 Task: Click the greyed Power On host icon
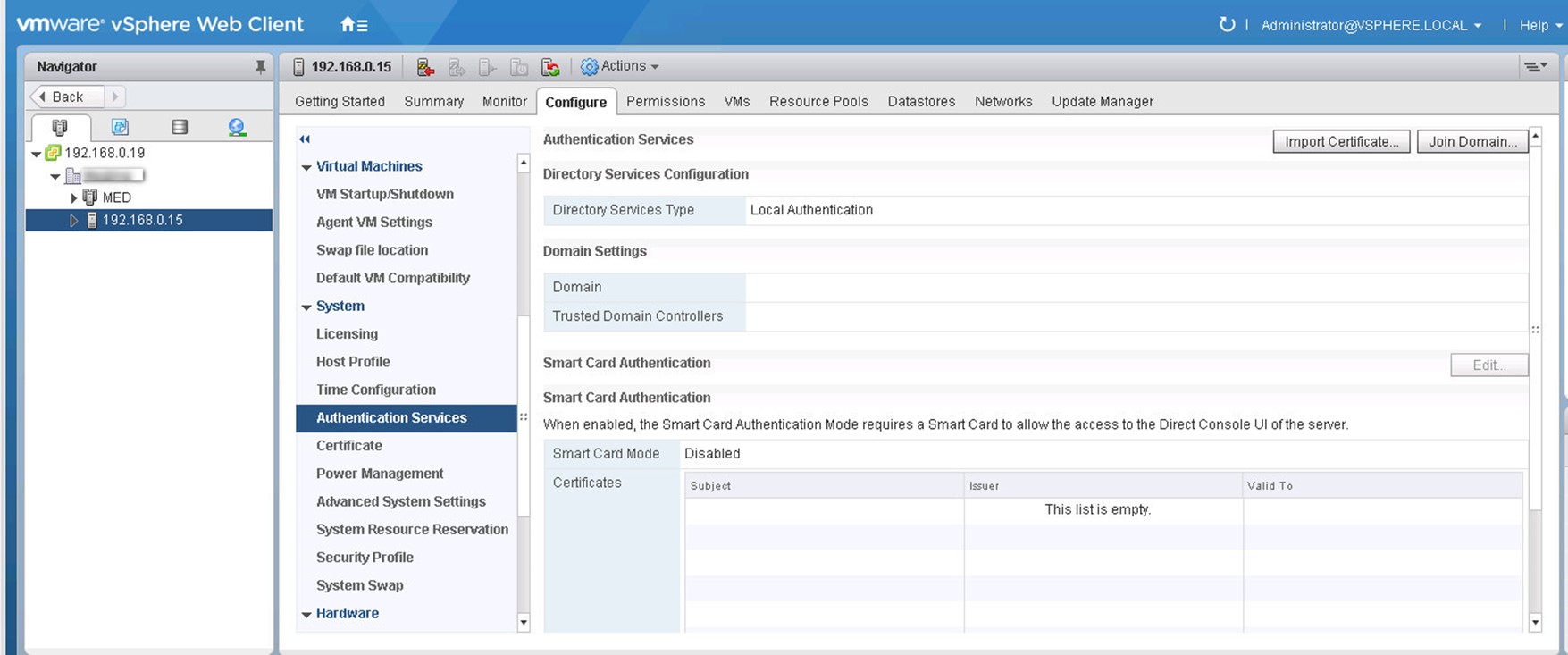(487, 67)
